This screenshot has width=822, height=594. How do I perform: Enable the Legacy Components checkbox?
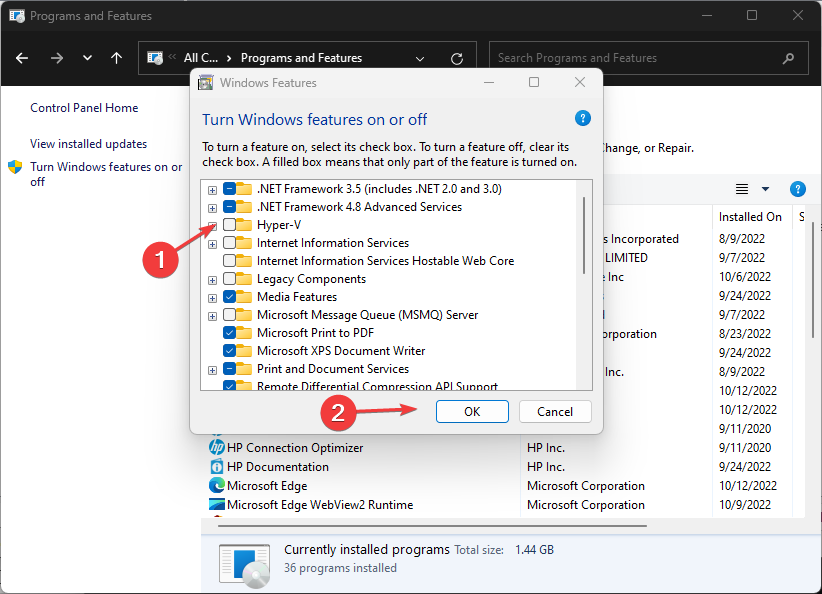click(x=229, y=278)
